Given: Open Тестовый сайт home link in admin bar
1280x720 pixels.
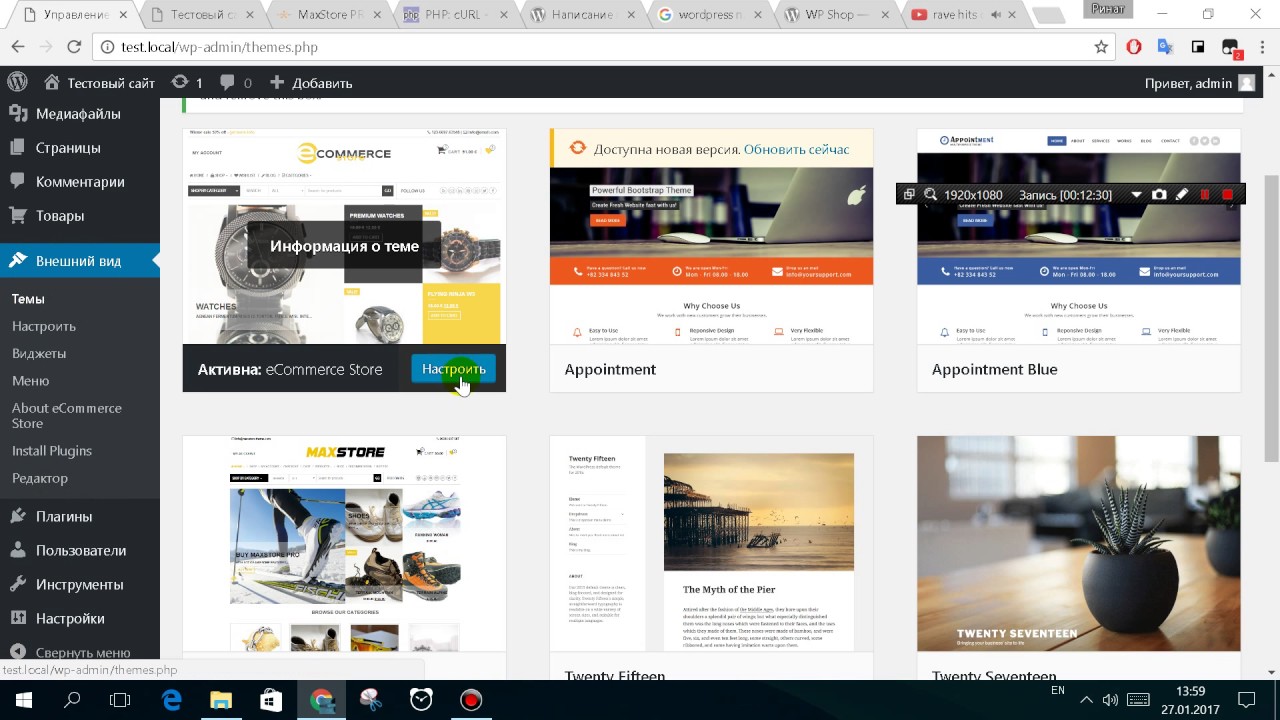Looking at the screenshot, I should pyautogui.click(x=100, y=83).
